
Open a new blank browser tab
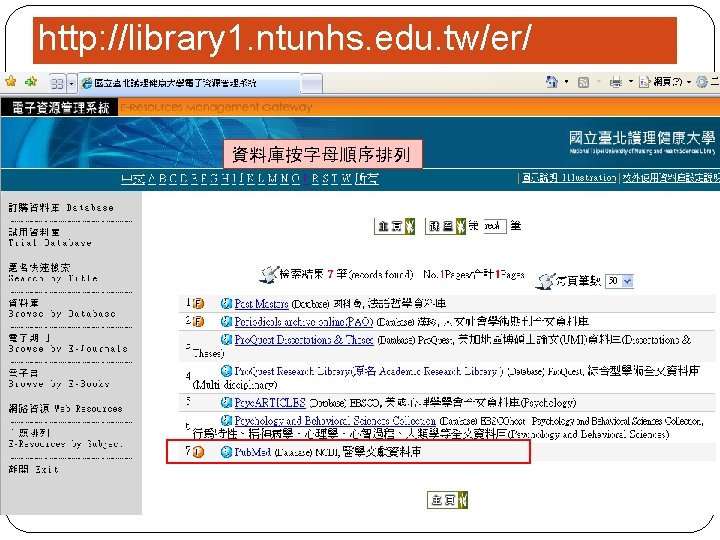click(312, 84)
